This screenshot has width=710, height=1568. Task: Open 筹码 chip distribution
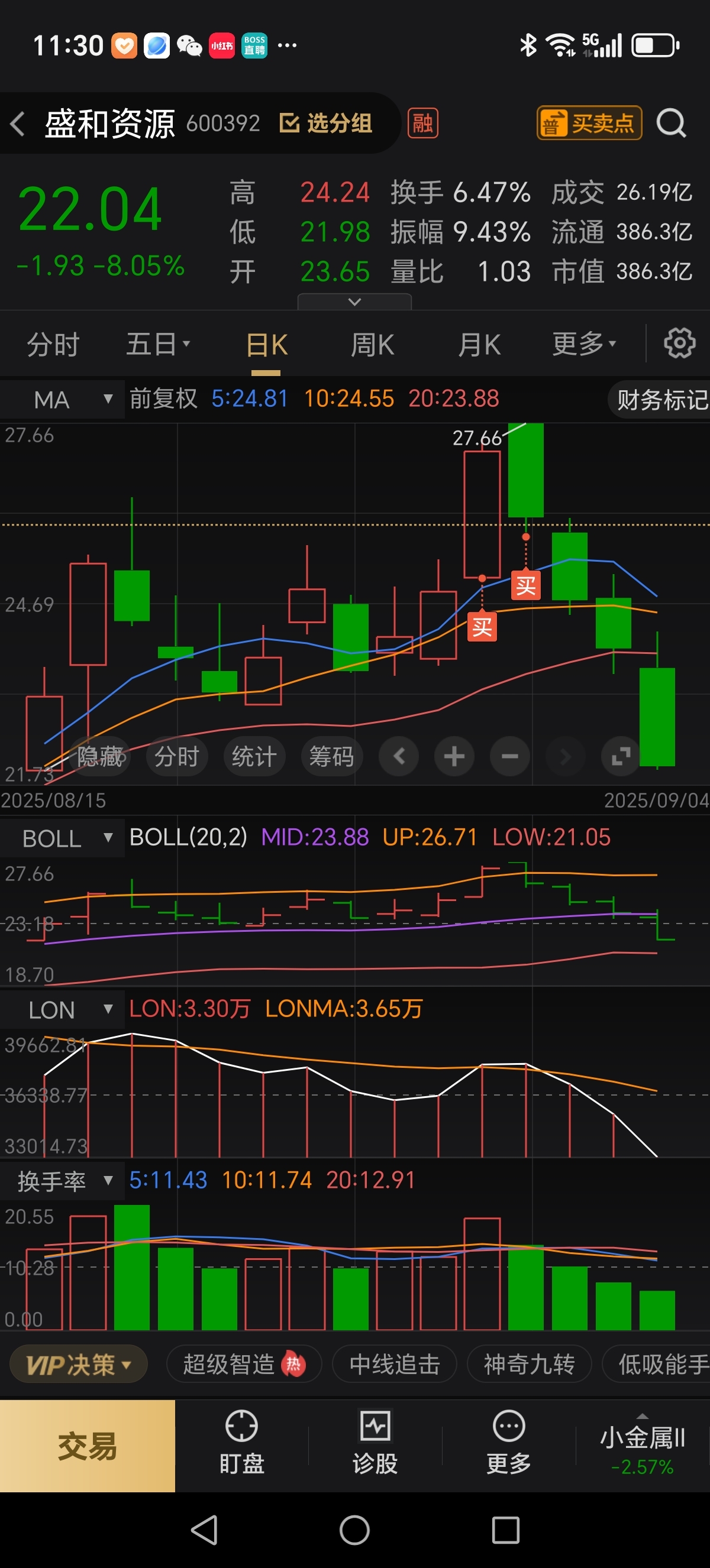331,757
